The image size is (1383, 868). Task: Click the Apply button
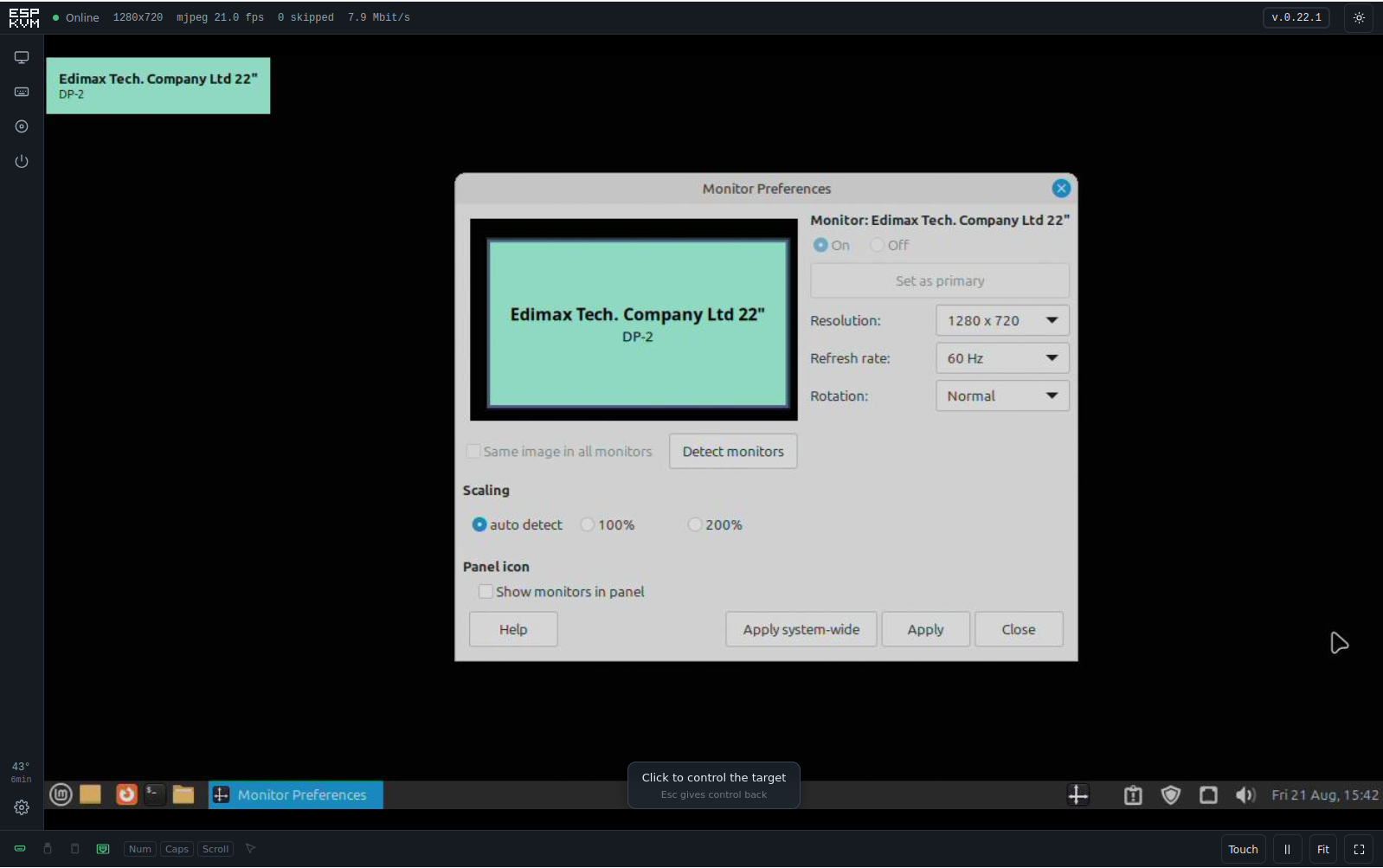pyautogui.click(x=925, y=629)
